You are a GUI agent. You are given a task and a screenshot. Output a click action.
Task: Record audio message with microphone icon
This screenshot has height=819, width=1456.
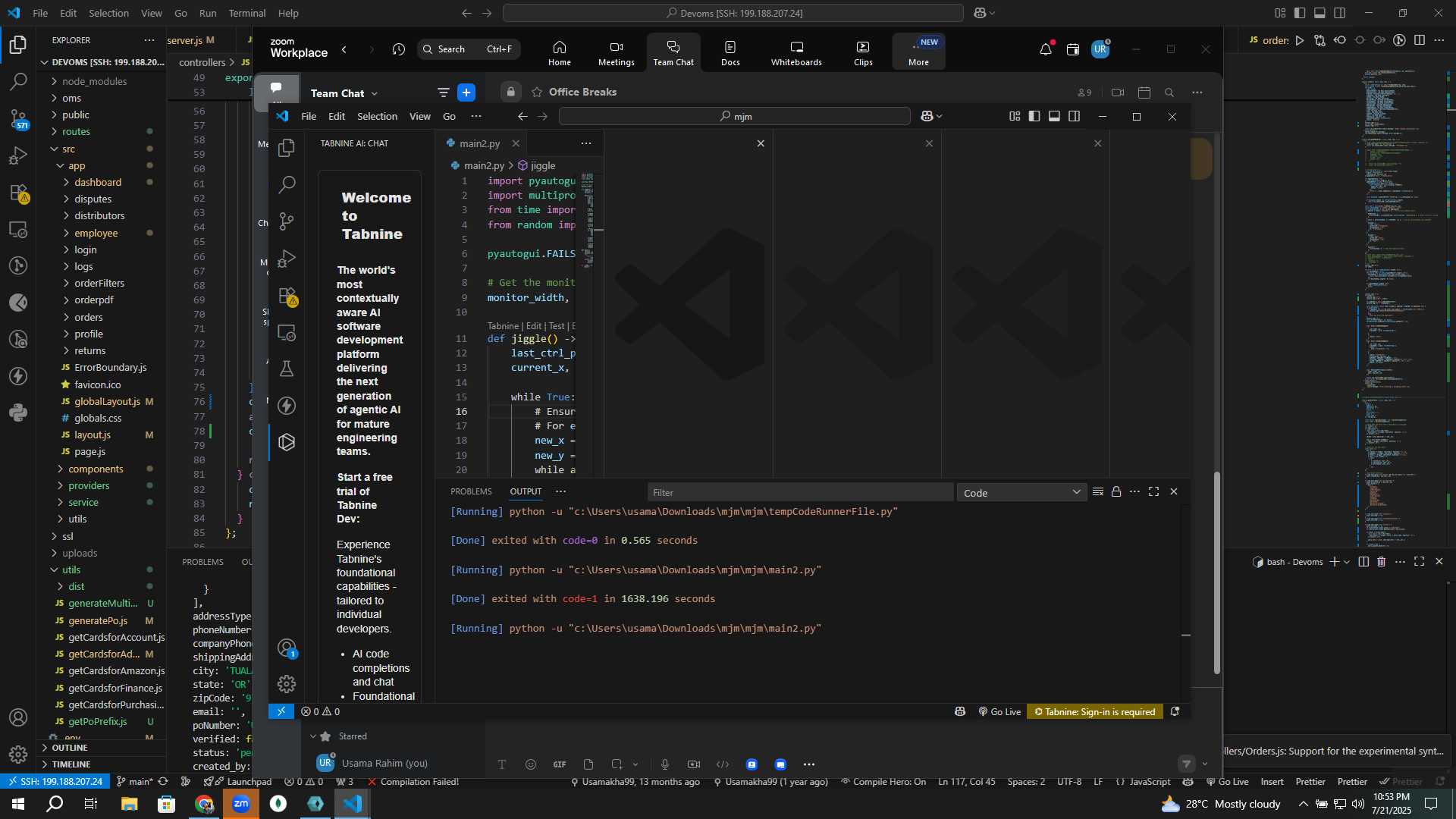coord(665,764)
